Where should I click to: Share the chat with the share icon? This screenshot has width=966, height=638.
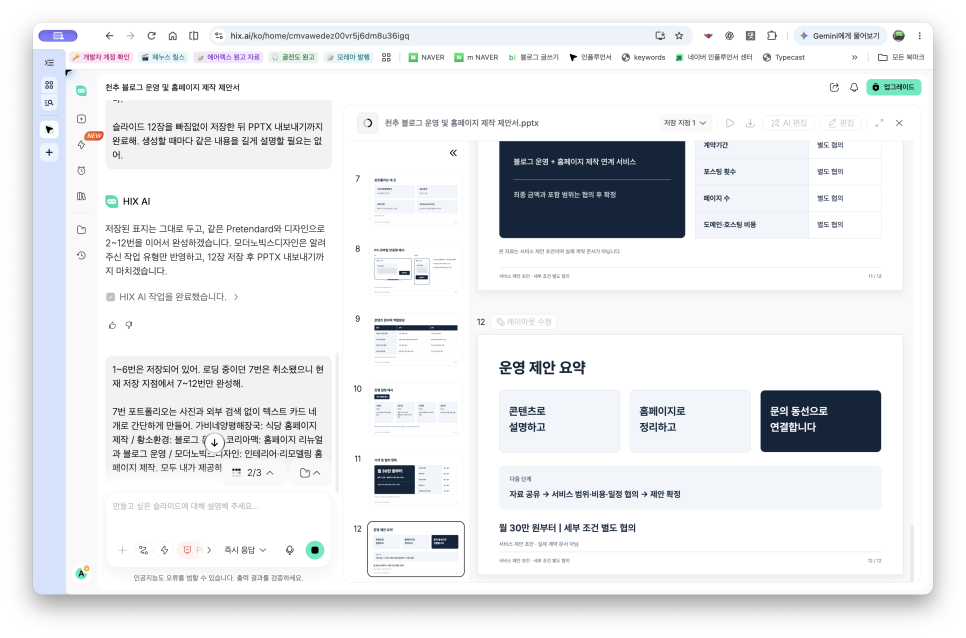tap(834, 87)
